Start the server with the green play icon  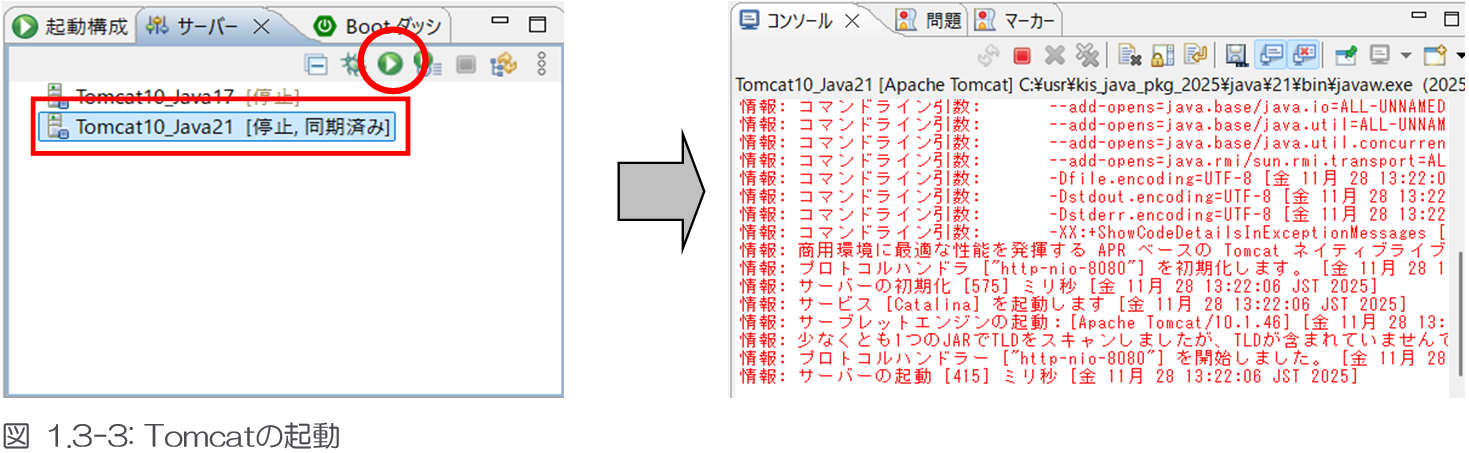click(390, 64)
